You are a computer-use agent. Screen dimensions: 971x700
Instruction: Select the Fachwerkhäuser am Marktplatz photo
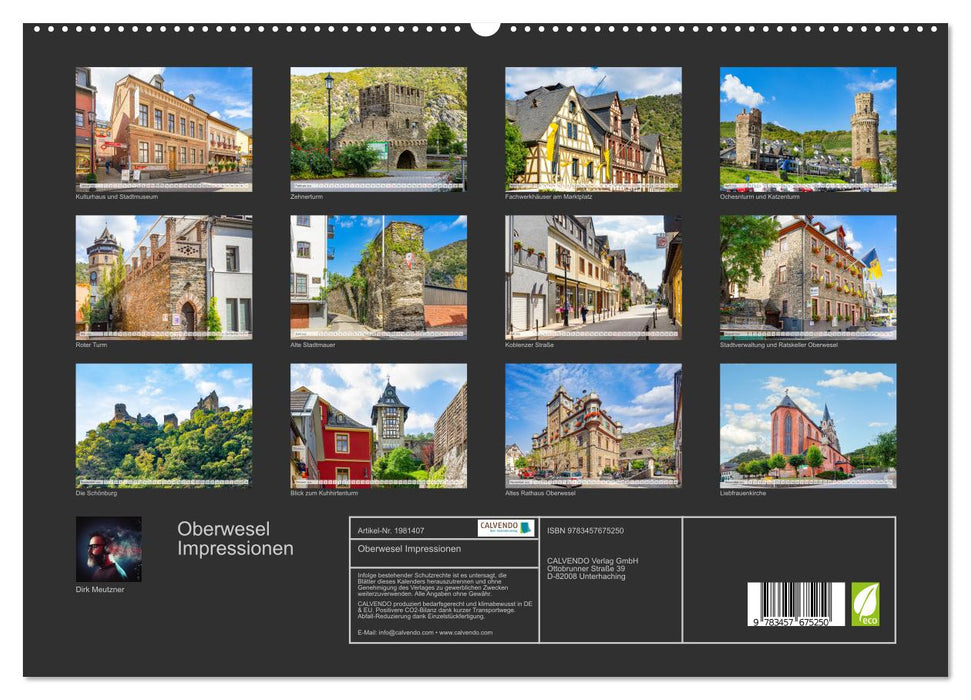click(593, 129)
